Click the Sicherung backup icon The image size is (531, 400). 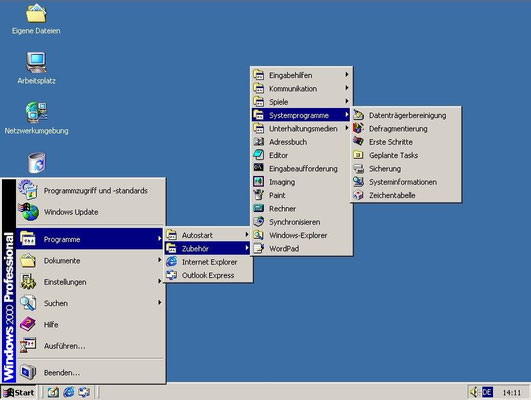358,168
